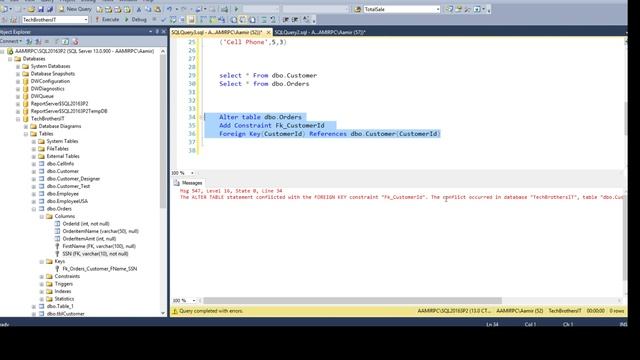Switch output to Results to Text

pos(233,20)
